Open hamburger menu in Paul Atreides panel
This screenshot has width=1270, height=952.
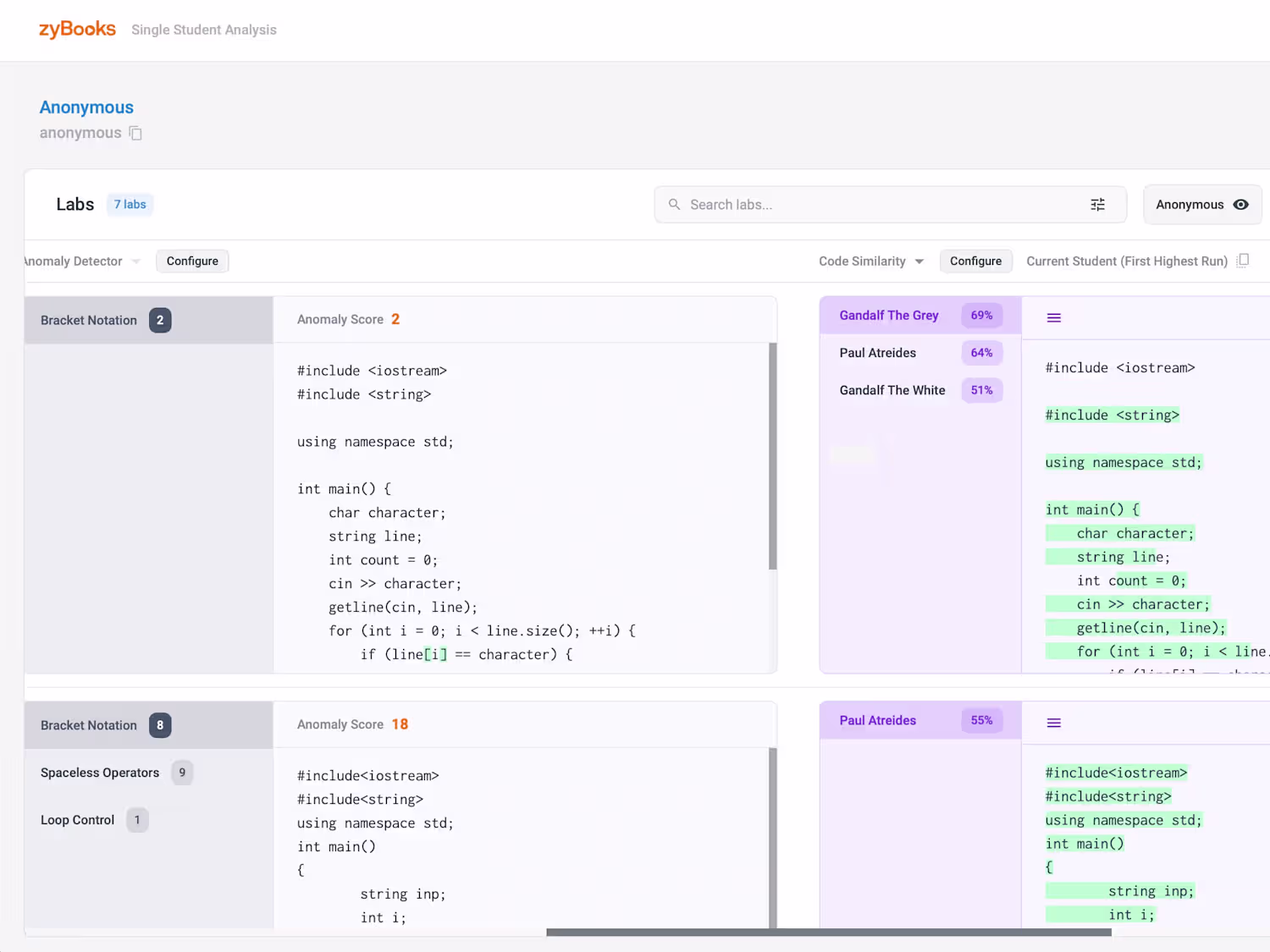[1054, 723]
